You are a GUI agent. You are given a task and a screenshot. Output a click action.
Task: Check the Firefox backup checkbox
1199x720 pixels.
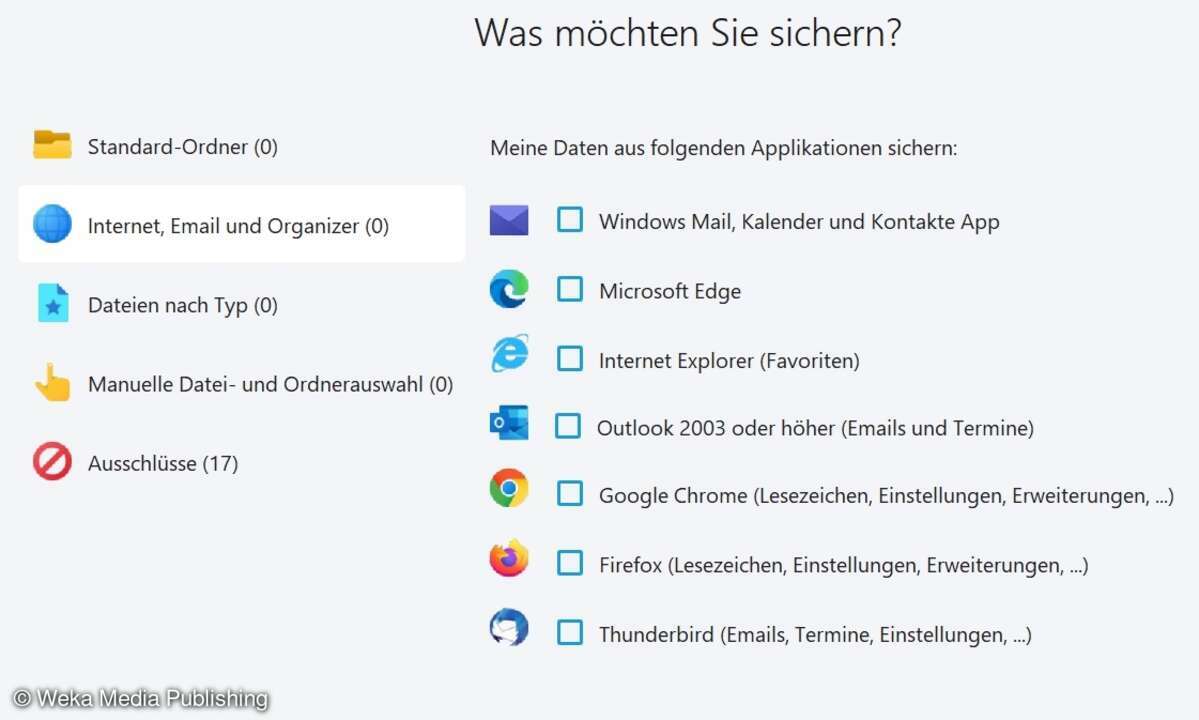pyautogui.click(x=570, y=563)
